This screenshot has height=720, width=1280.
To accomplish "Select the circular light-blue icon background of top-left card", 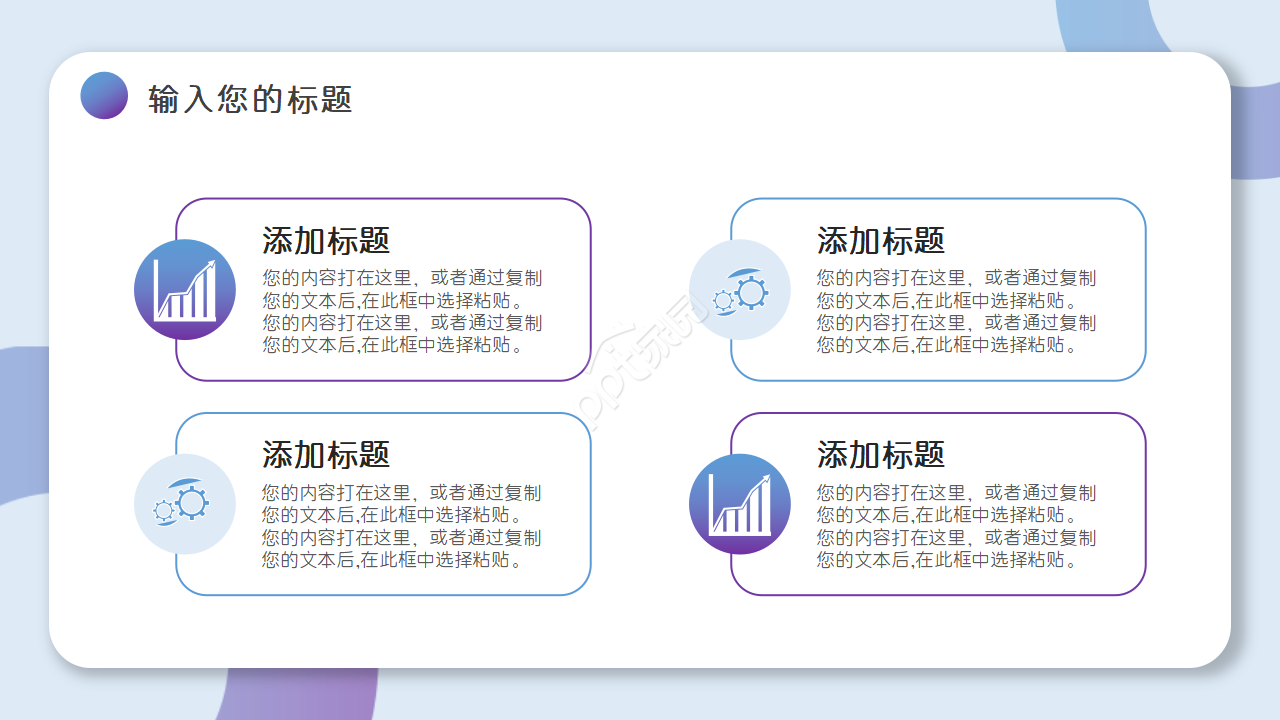I will 185,289.
